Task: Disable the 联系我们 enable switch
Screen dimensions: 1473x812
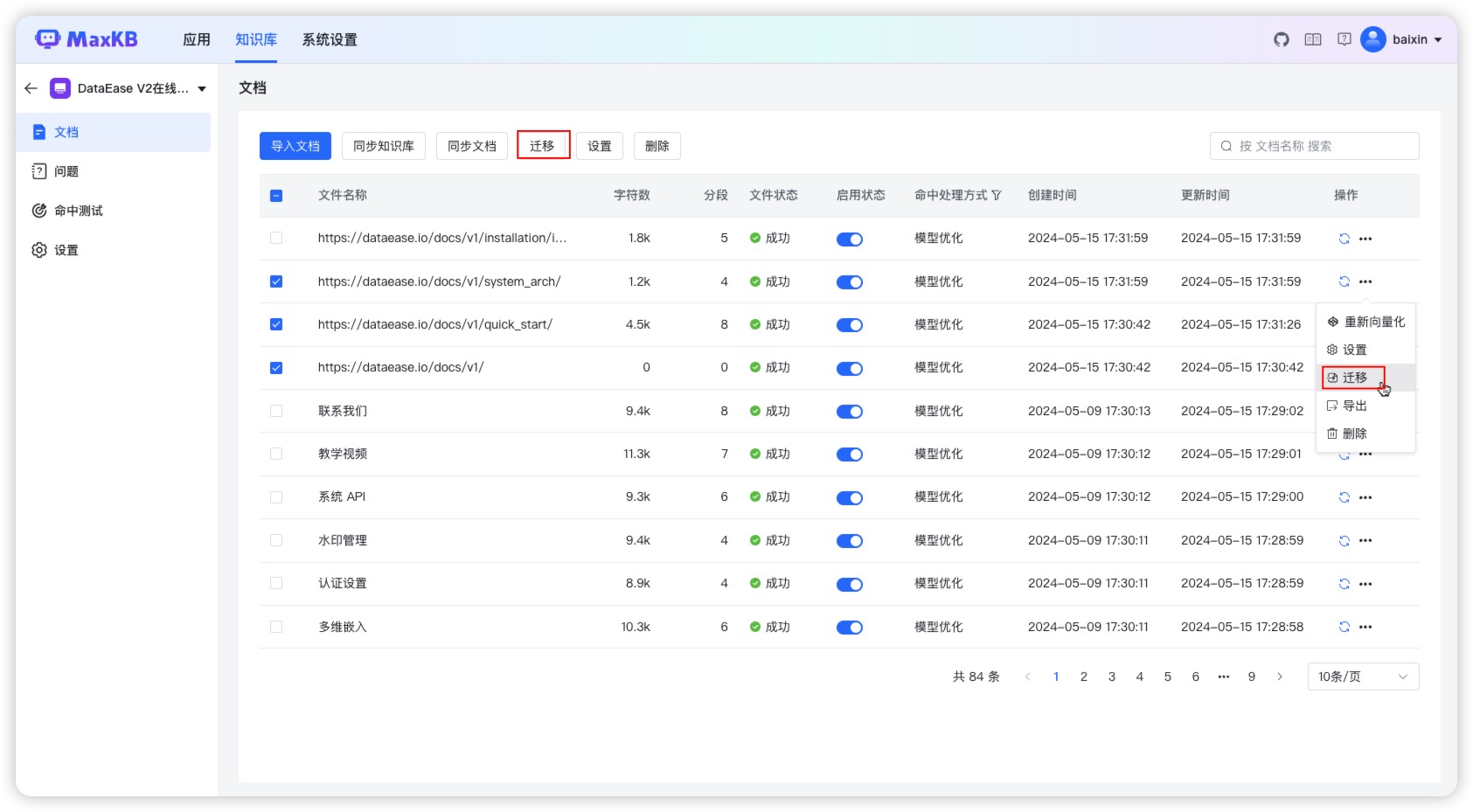Action: [850, 412]
